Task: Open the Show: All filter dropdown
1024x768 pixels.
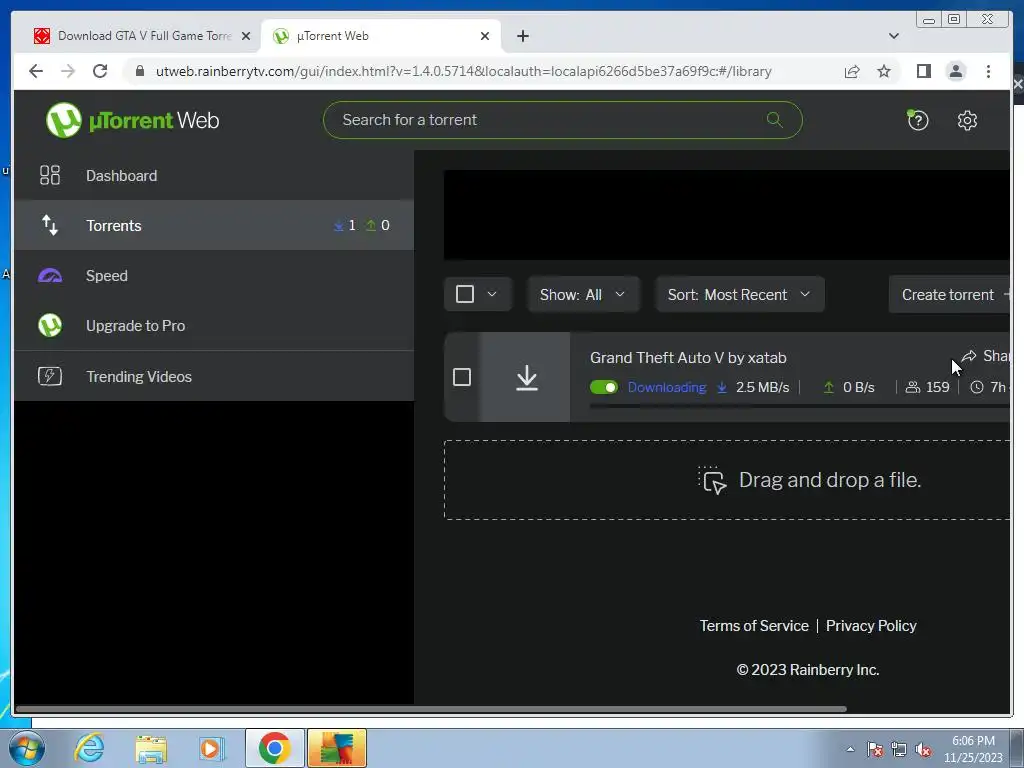Action: [583, 295]
